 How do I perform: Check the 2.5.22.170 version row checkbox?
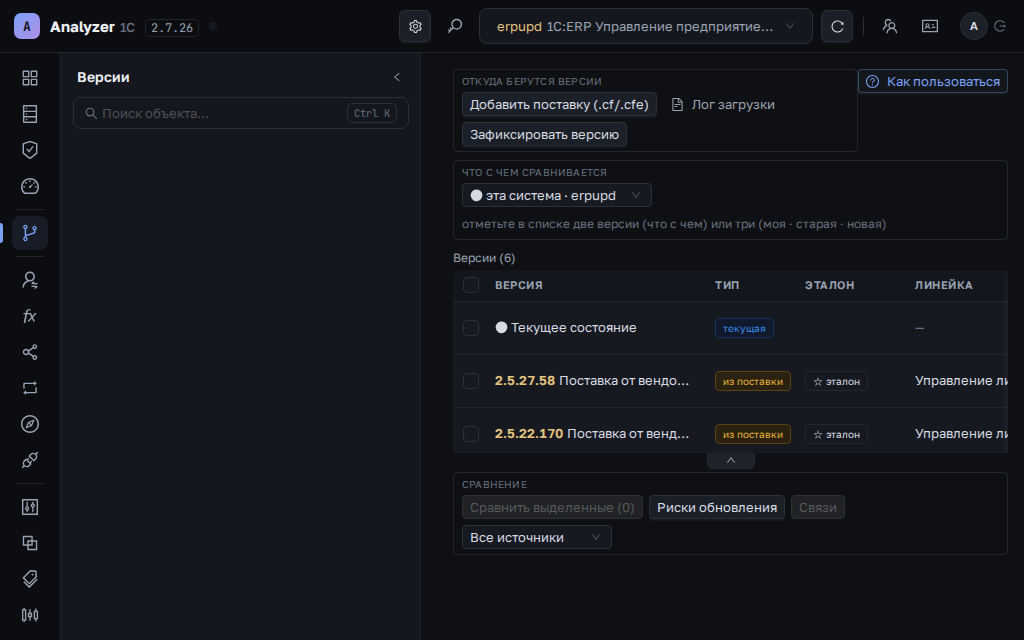tap(471, 434)
